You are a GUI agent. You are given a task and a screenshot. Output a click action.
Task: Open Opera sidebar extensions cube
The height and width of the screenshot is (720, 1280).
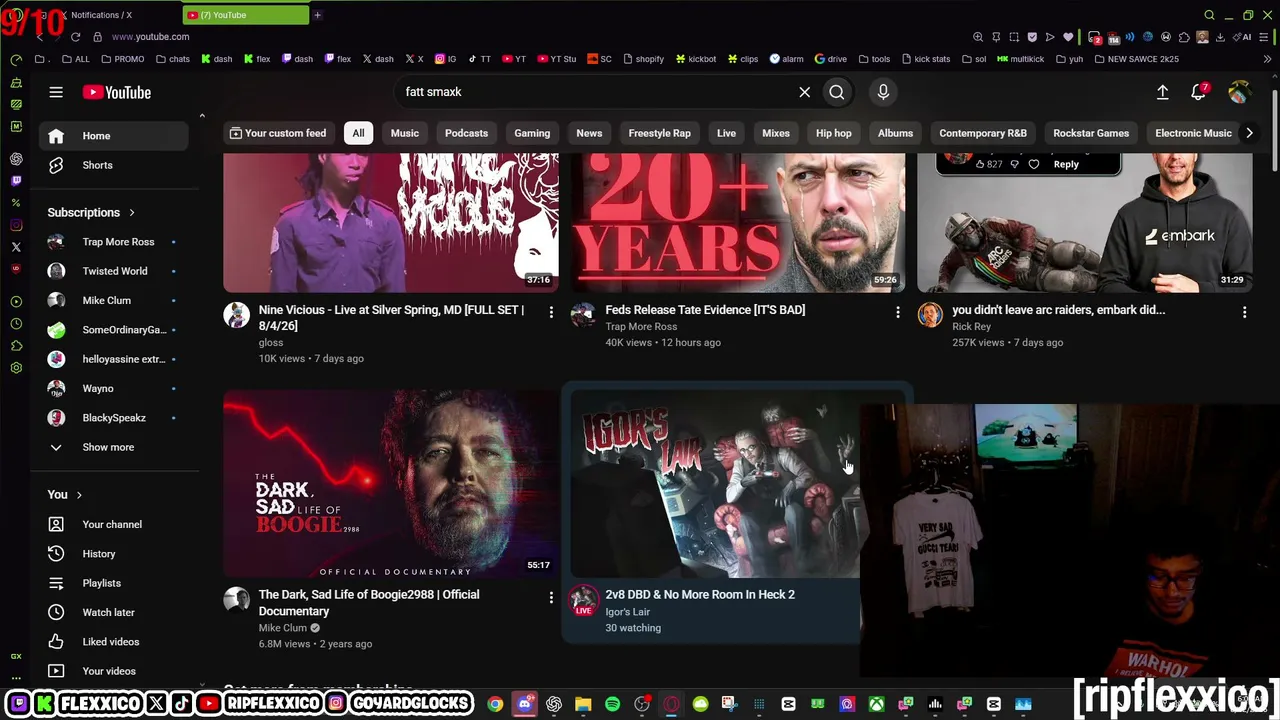(x=16, y=346)
